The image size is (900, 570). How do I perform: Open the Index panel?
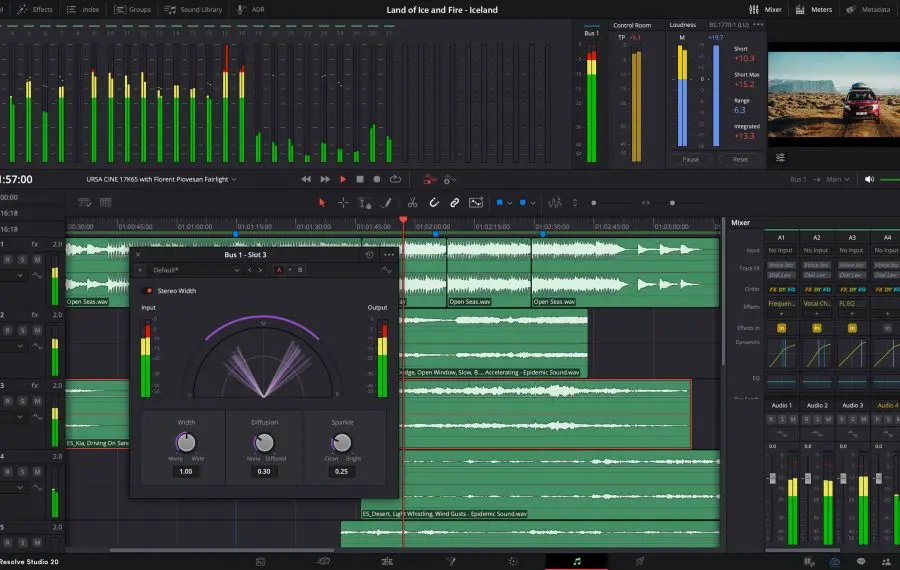(x=83, y=9)
